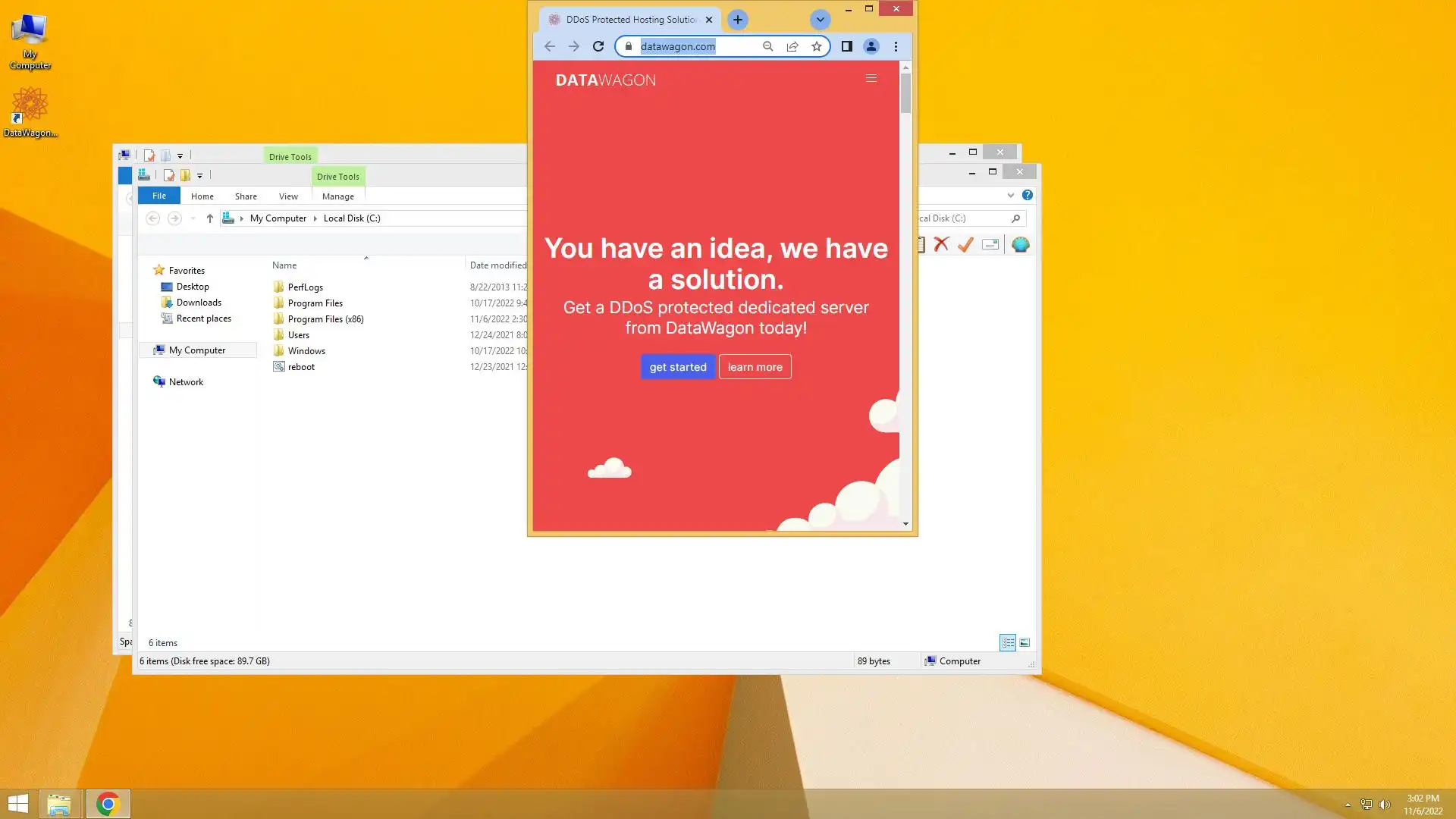
Task: Click the red X delete icon in the Explorer toolbar
Action: (941, 244)
